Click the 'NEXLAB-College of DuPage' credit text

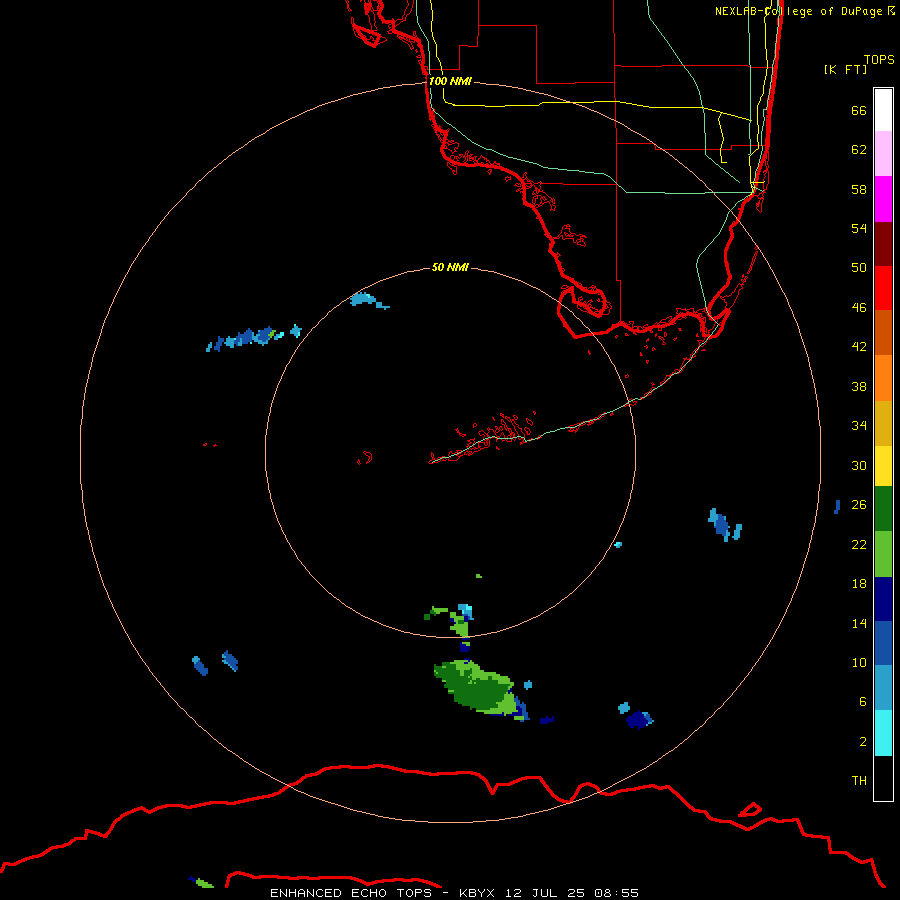pyautogui.click(x=798, y=11)
